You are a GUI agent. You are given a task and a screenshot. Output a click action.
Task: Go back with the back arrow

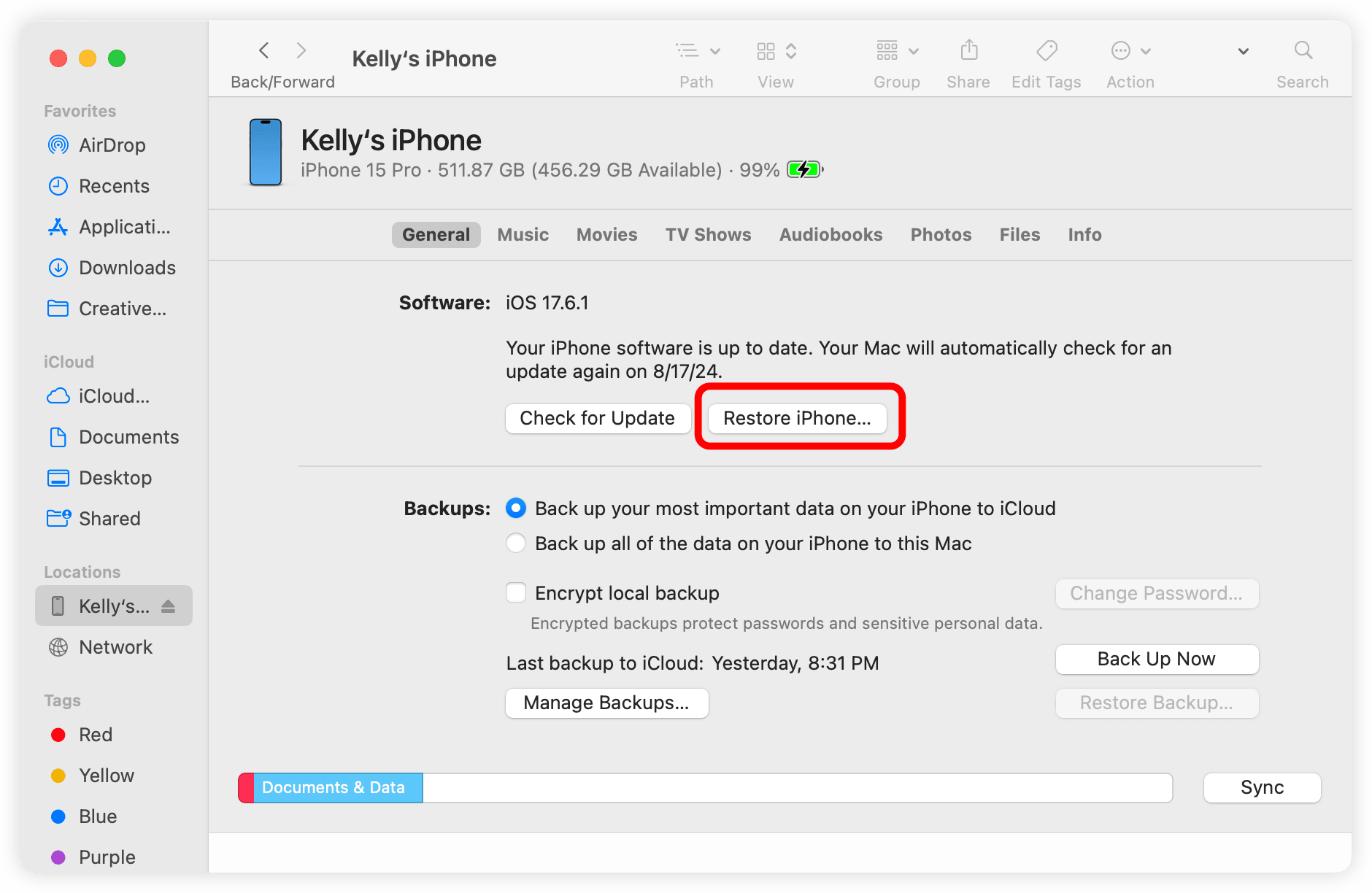coord(264,50)
